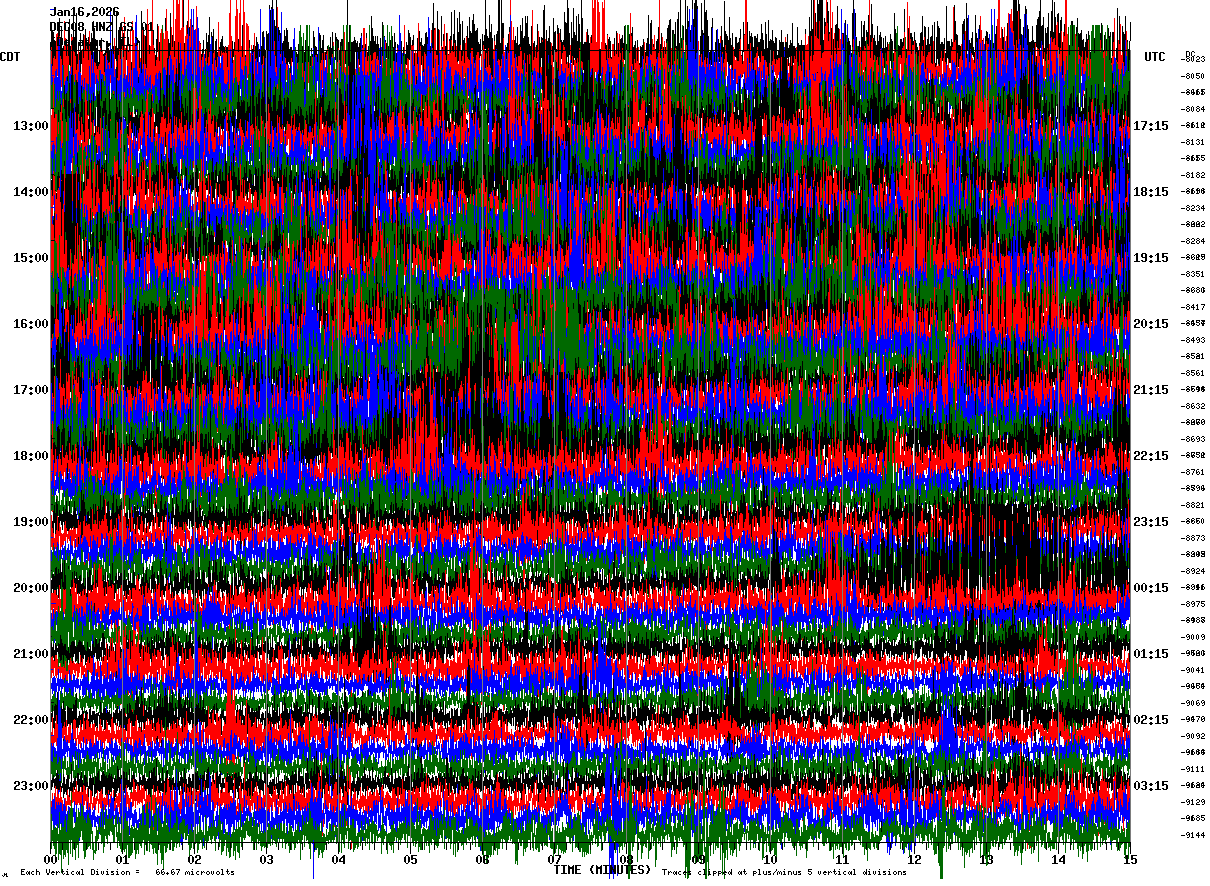The image size is (1210, 886).
Task: Select the 13:00 CDT row label
Action: [31, 126]
